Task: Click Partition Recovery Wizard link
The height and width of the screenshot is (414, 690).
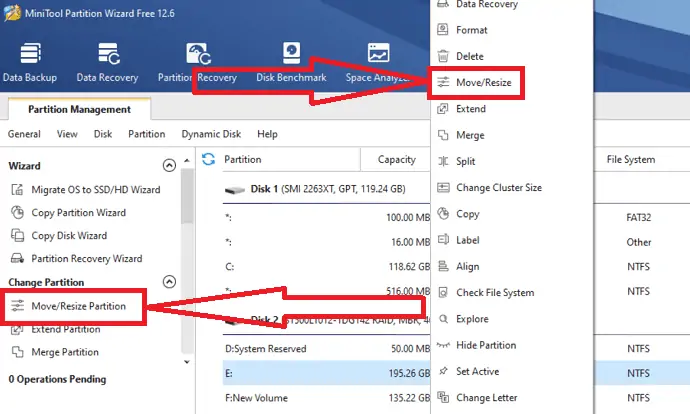Action: click(87, 258)
